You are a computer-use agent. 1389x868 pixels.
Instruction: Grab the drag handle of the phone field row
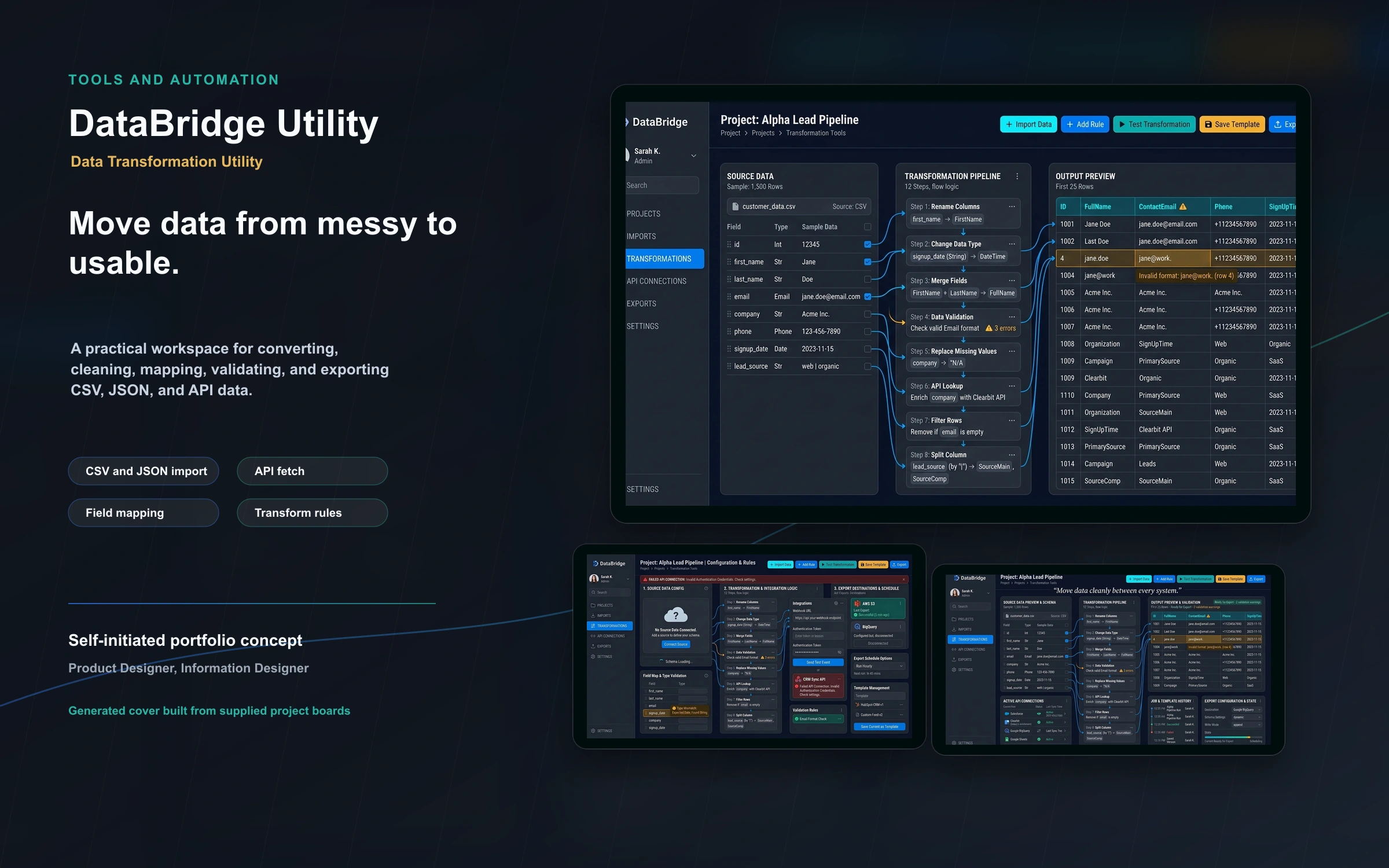(x=729, y=332)
